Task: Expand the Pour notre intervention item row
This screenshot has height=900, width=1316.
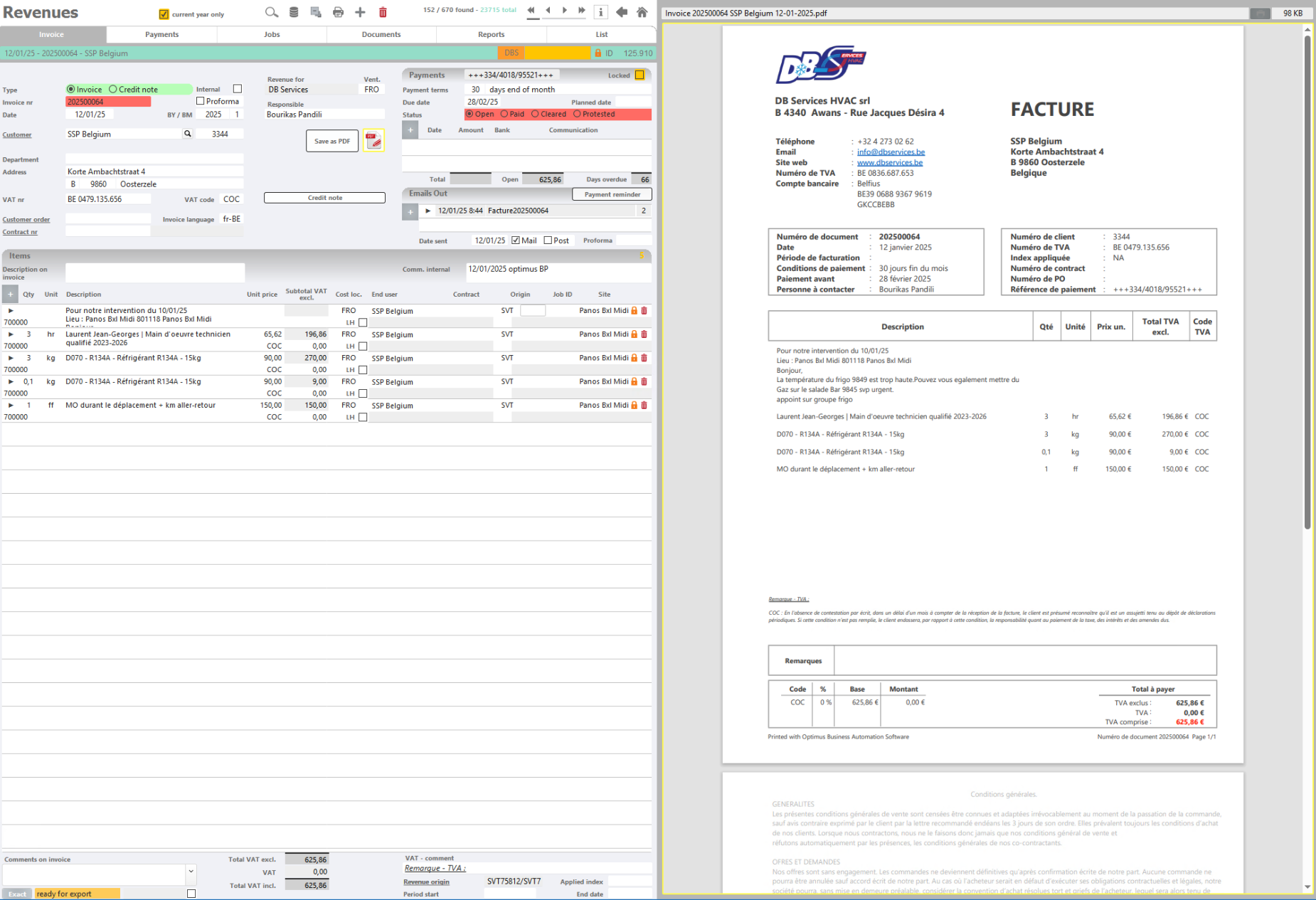Action: tap(11, 311)
